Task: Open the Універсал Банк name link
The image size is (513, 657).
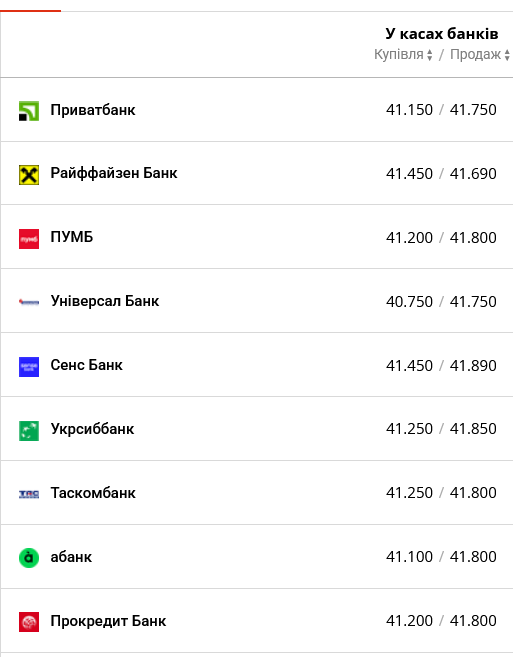Action: coord(105,301)
